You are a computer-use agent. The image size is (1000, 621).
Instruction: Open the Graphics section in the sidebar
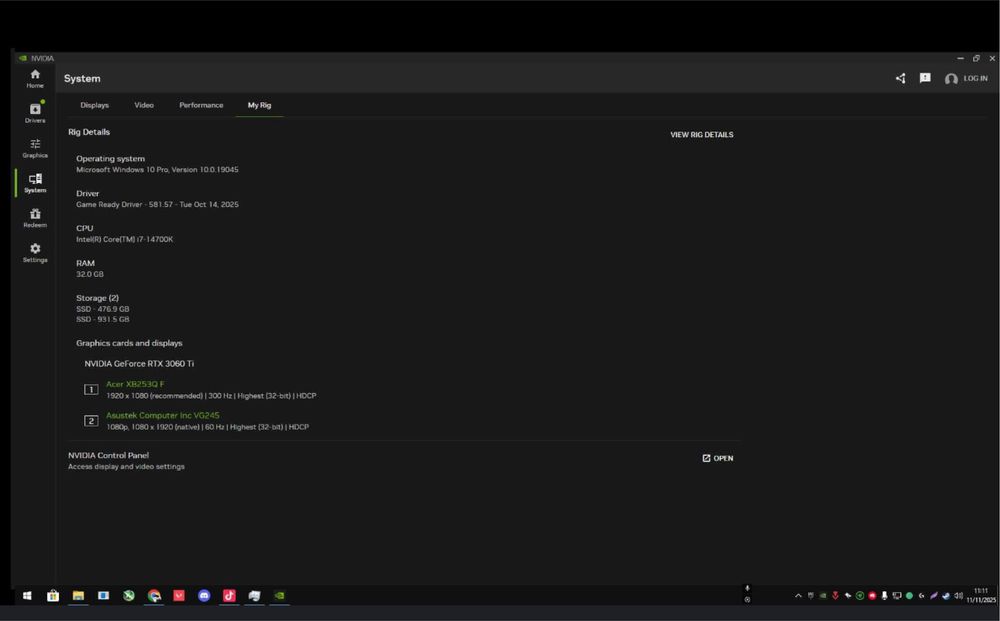click(35, 148)
